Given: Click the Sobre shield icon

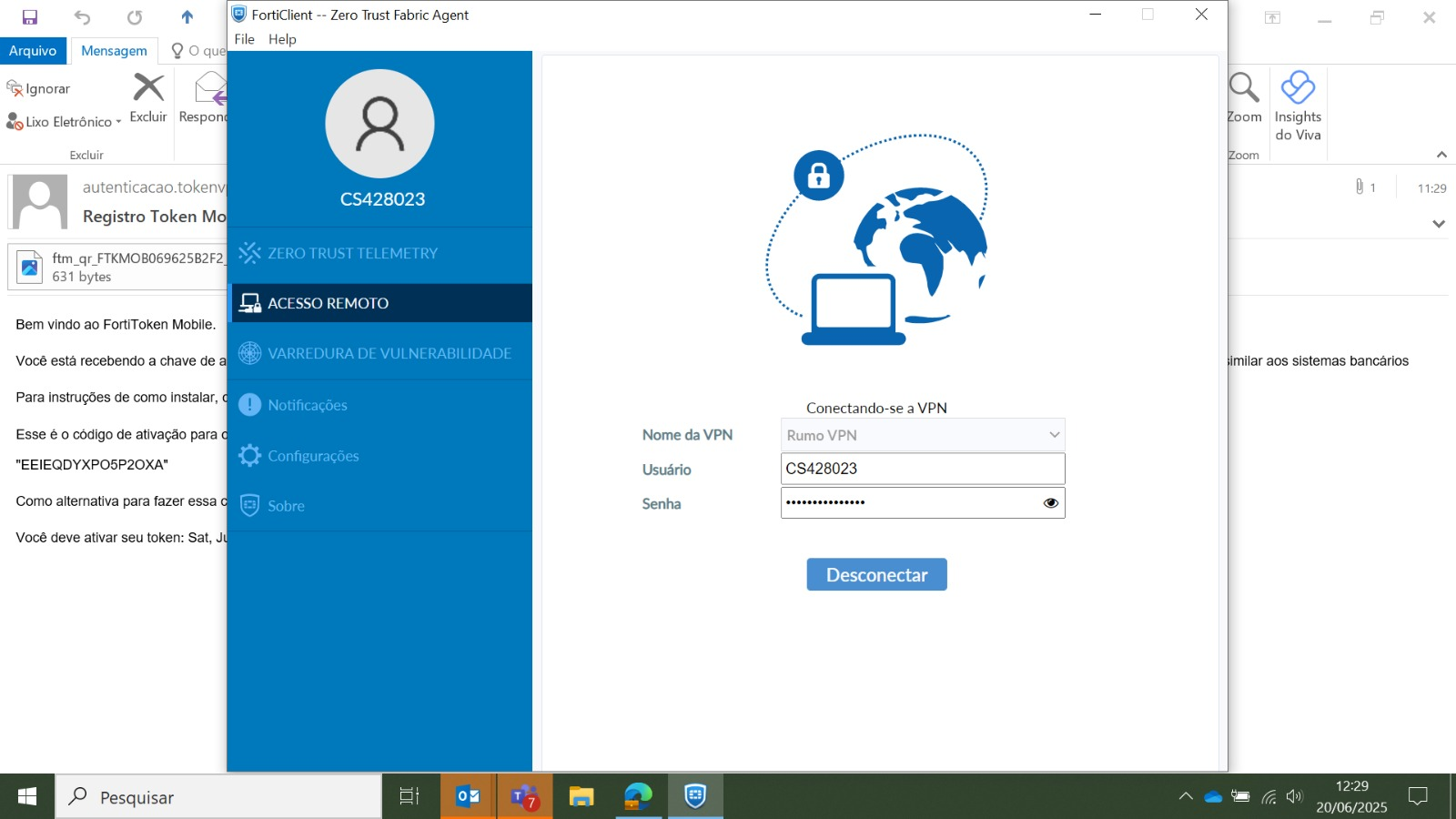Looking at the screenshot, I should tap(249, 506).
